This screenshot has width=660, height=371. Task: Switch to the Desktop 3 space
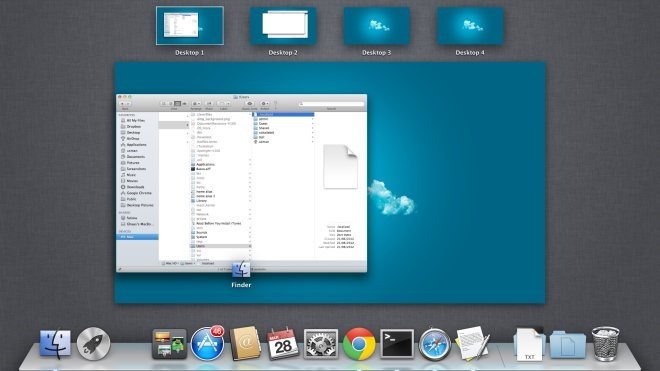(377, 26)
